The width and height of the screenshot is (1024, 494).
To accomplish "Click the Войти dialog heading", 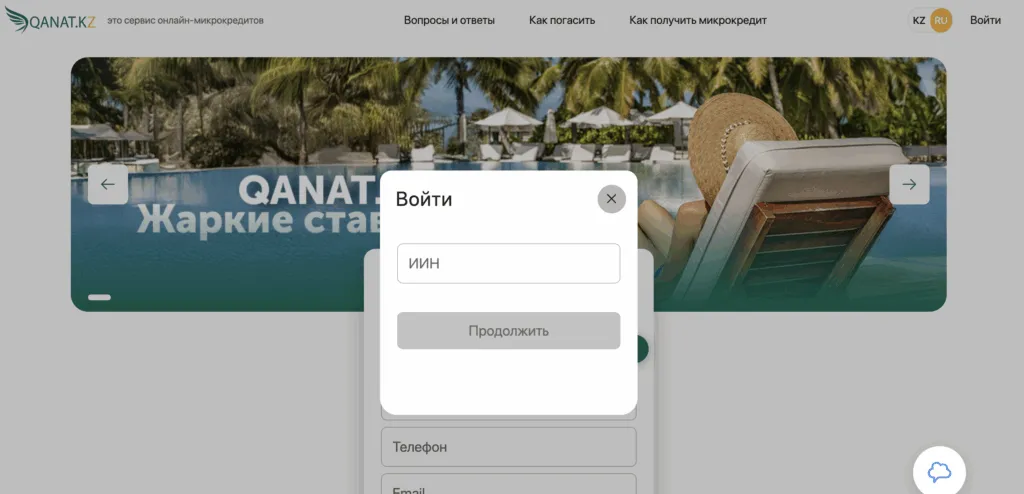I will click(424, 199).
